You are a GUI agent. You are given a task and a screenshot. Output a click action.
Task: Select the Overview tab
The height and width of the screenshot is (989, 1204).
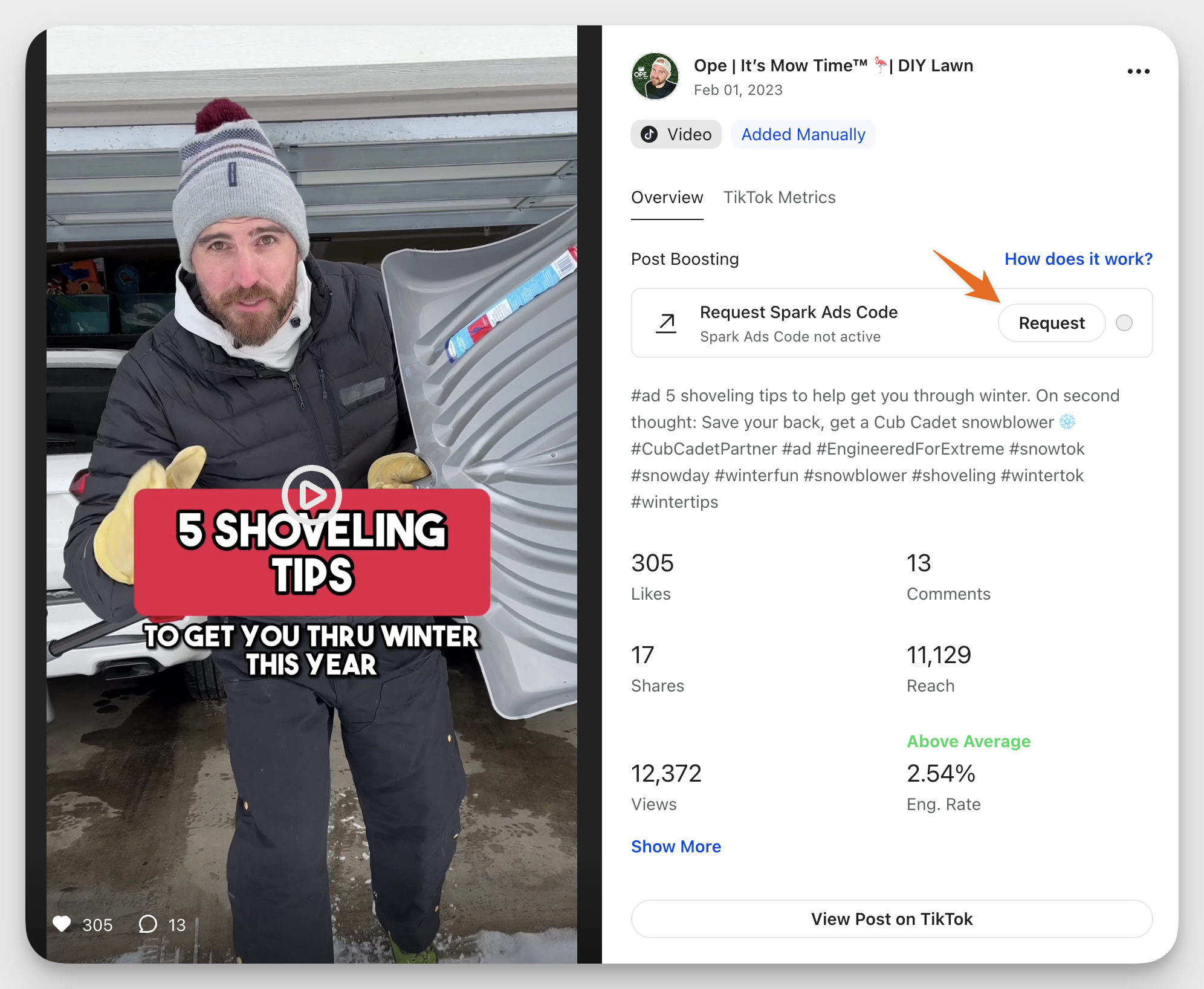(x=667, y=198)
